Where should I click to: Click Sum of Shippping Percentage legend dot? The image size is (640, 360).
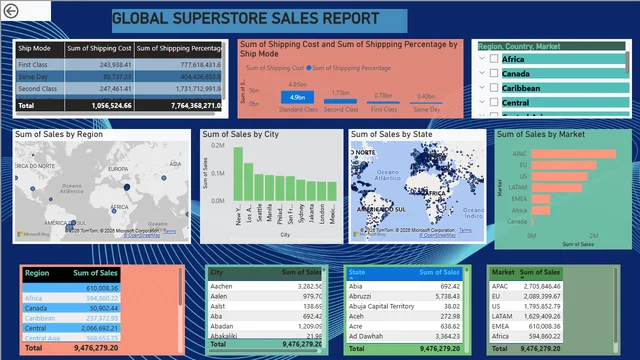309,68
